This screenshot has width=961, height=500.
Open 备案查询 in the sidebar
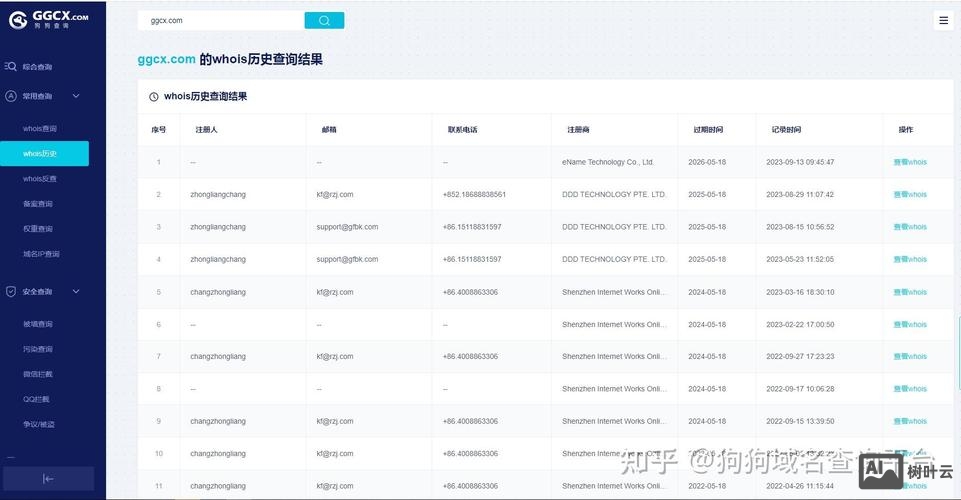38,204
